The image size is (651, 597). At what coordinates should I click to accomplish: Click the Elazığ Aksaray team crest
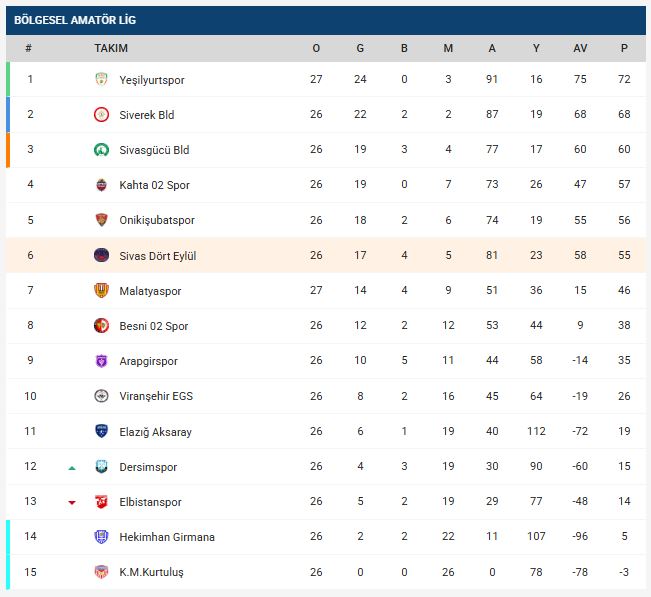100,431
